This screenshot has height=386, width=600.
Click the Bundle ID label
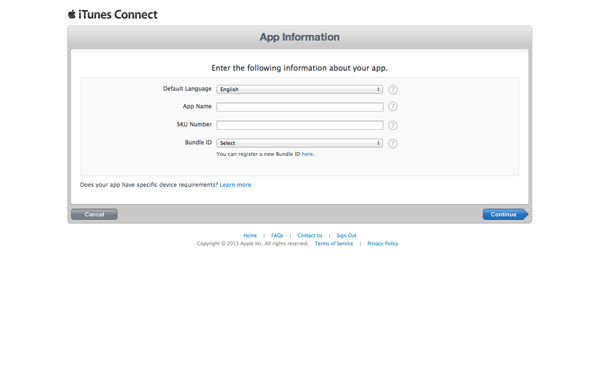pyautogui.click(x=198, y=143)
